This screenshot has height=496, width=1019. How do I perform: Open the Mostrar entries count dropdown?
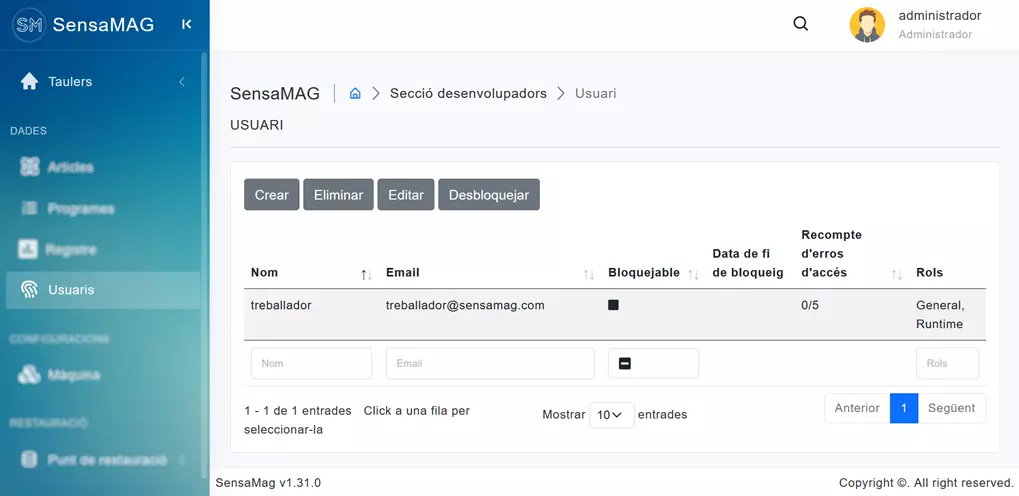pyautogui.click(x=611, y=414)
